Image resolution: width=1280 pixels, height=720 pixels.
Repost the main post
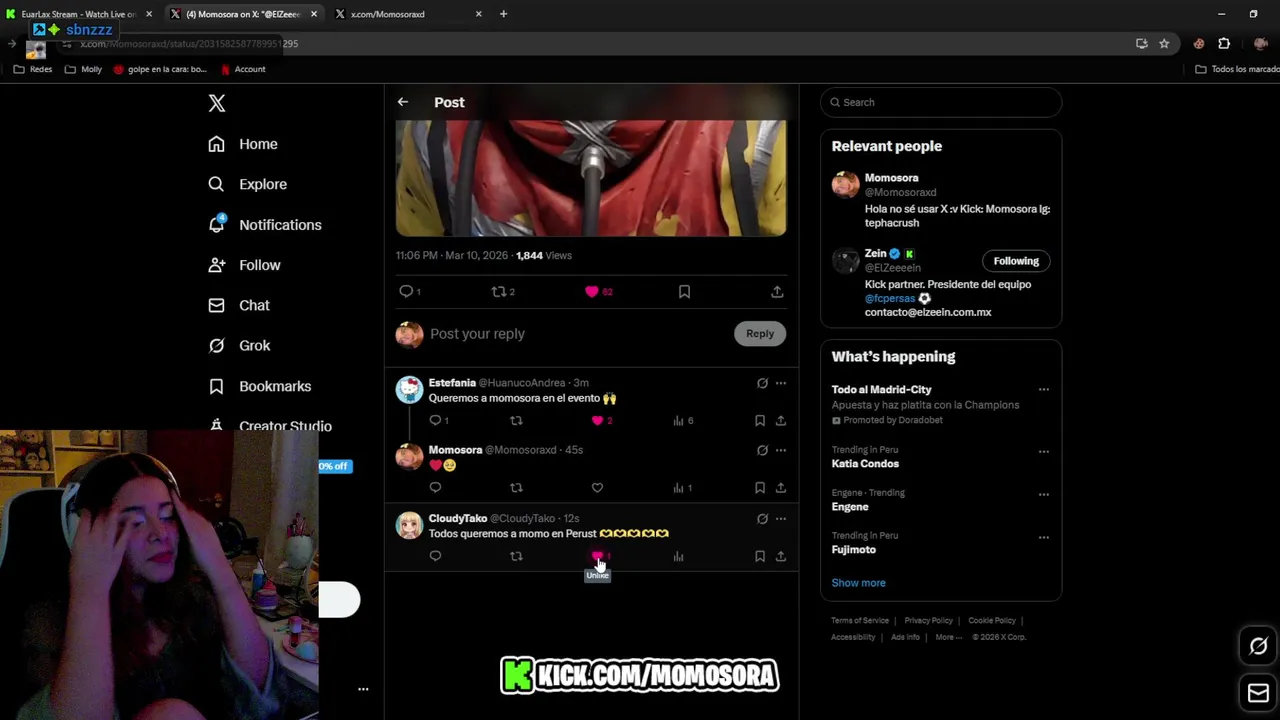[498, 291]
